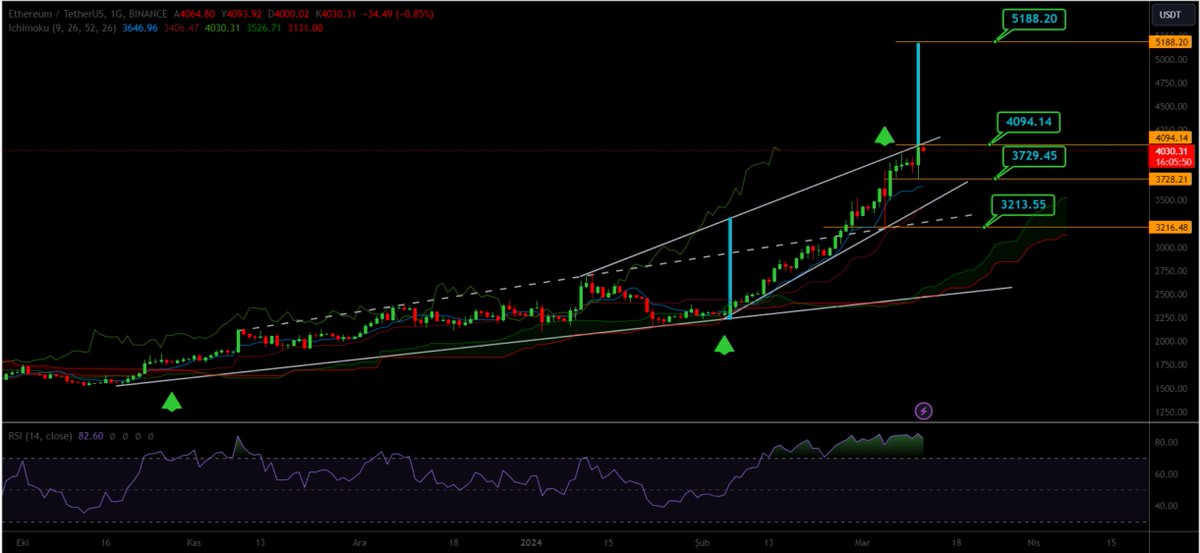Select the tall cyan projection line reaching 5188.20
1200x553 pixels.
pyautogui.click(x=918, y=92)
